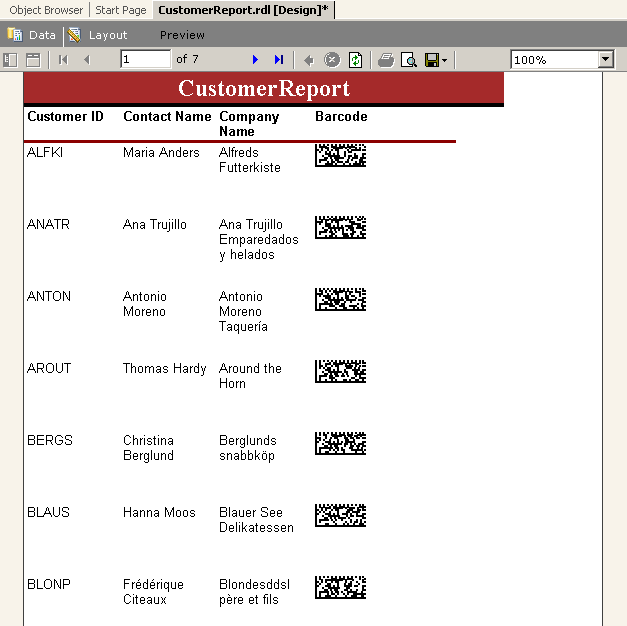Go to the next page

coord(256,60)
